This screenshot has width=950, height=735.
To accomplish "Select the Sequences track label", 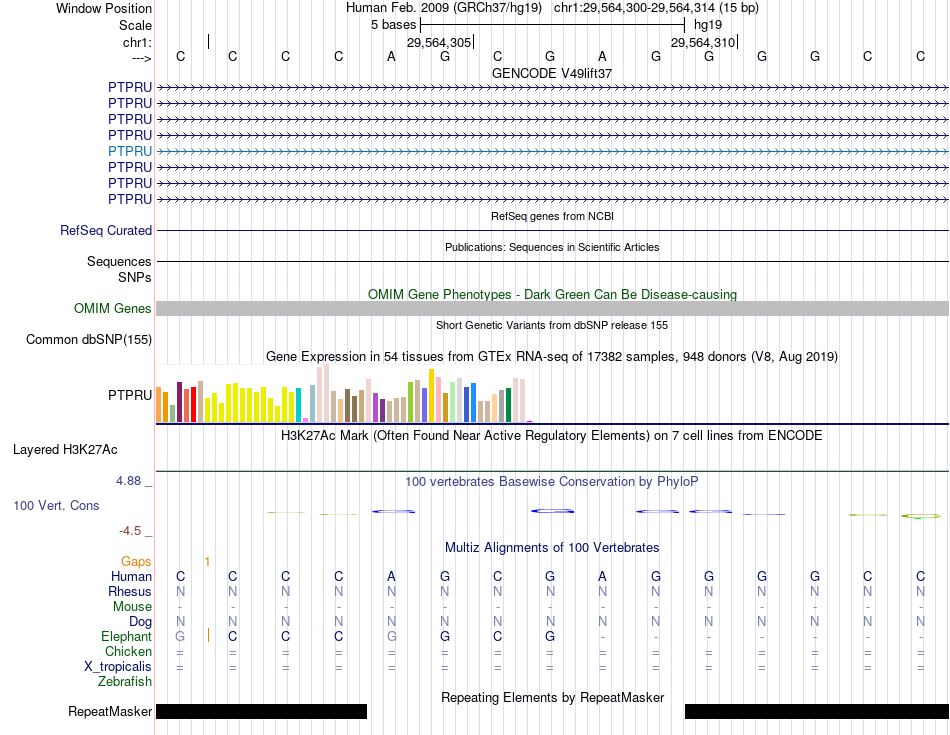I will pyautogui.click(x=119, y=261).
